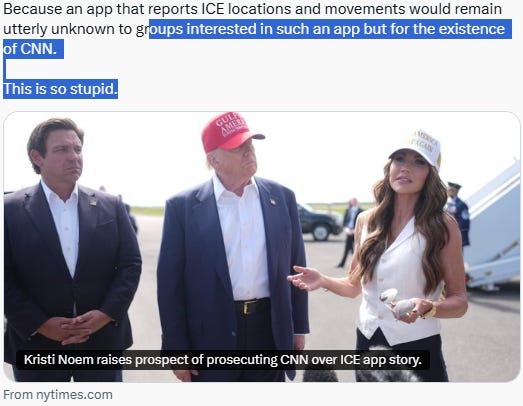
Task: Click the red cap in the photo
Action: pos(230,132)
